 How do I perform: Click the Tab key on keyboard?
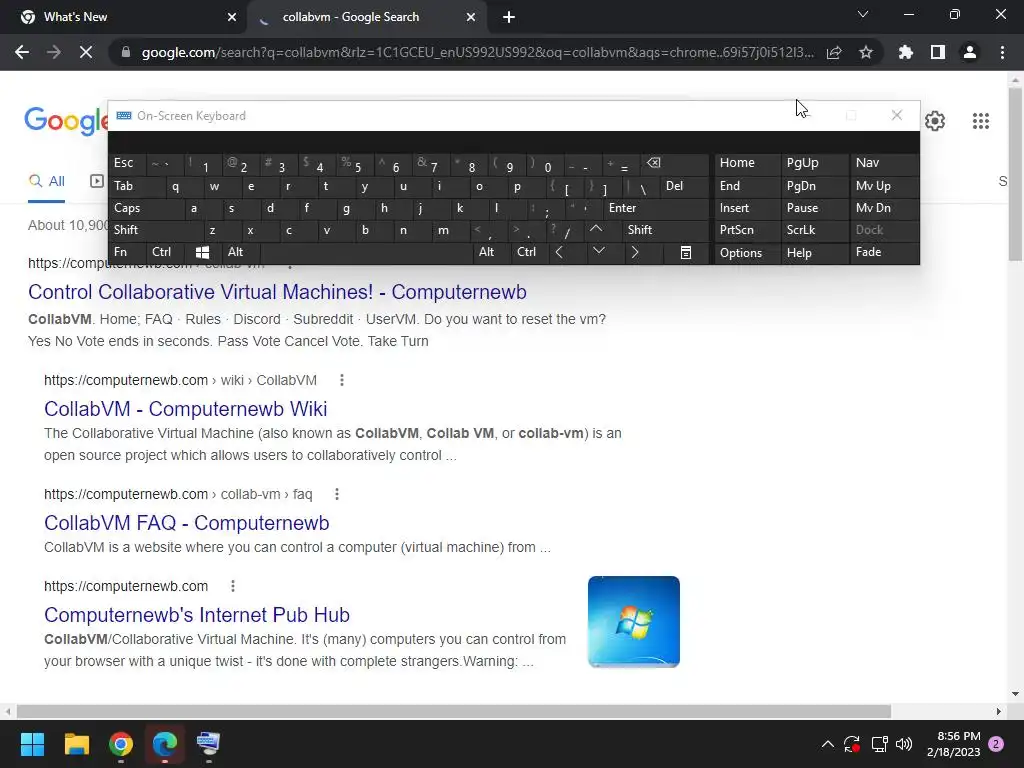point(137,186)
